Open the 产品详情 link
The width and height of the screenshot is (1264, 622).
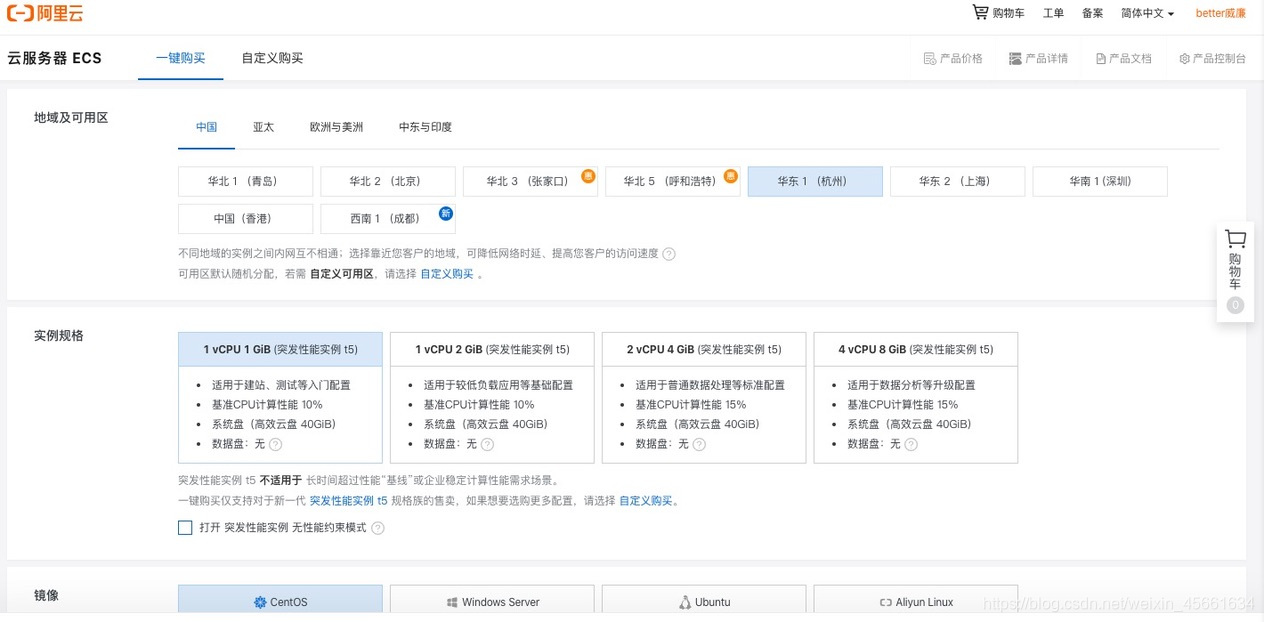pyautogui.click(x=1039, y=59)
